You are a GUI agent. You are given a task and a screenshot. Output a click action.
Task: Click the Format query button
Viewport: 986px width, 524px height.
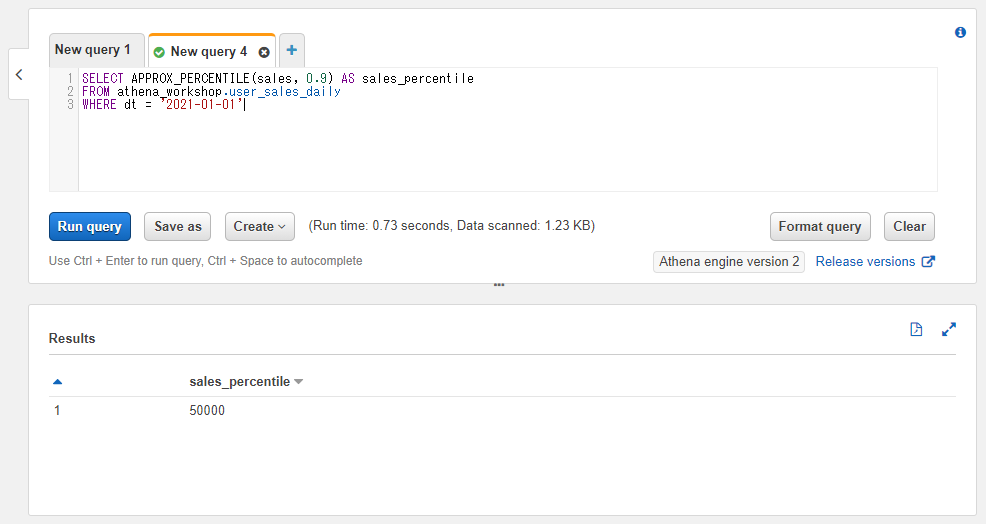click(x=820, y=226)
